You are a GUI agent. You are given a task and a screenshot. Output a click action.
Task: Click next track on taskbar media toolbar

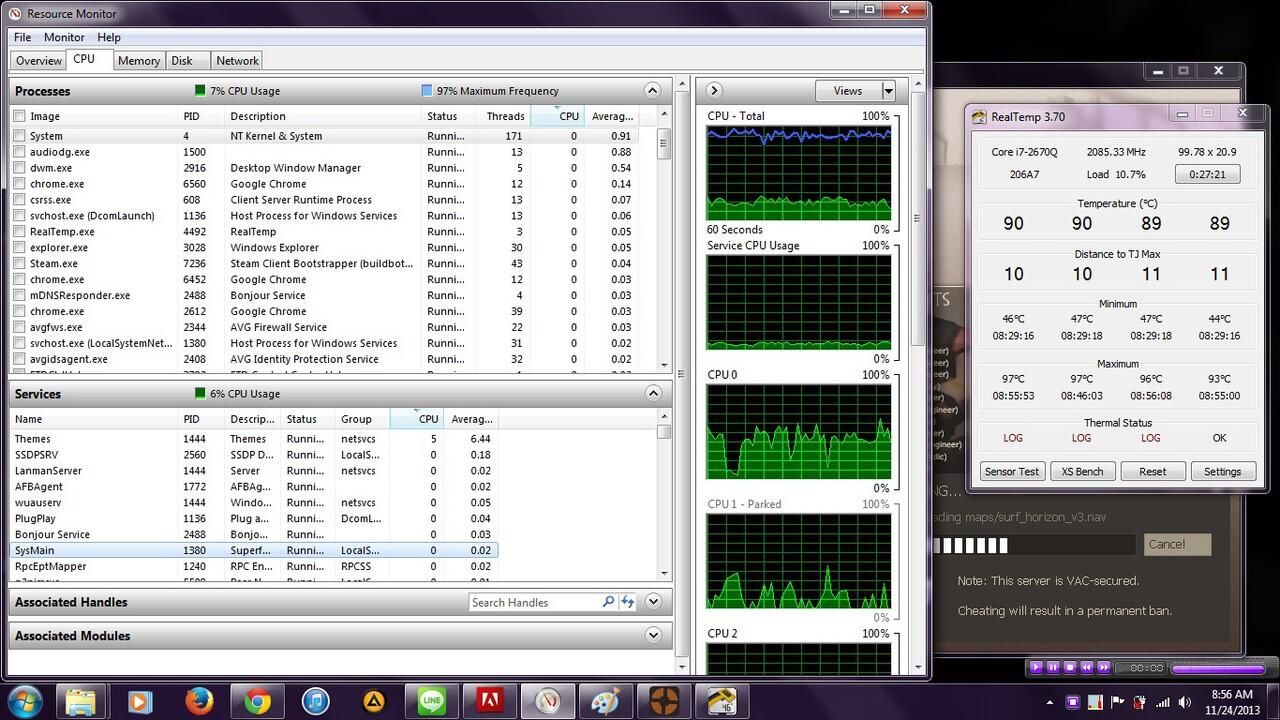pyautogui.click(x=1104, y=667)
